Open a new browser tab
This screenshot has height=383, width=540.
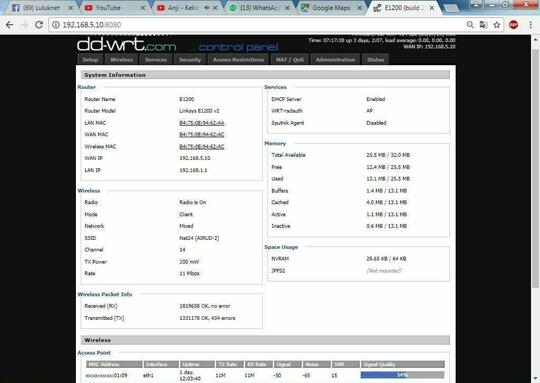(x=451, y=8)
